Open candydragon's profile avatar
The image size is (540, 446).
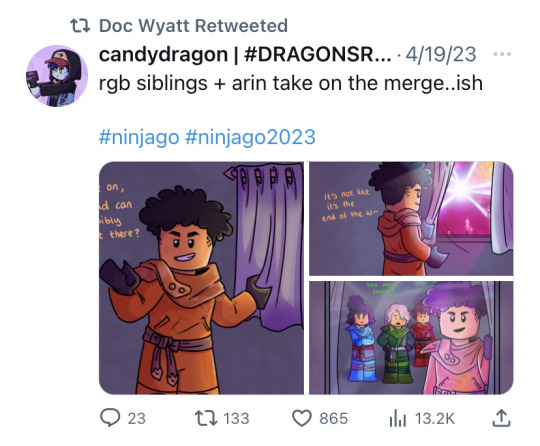click(x=57, y=76)
